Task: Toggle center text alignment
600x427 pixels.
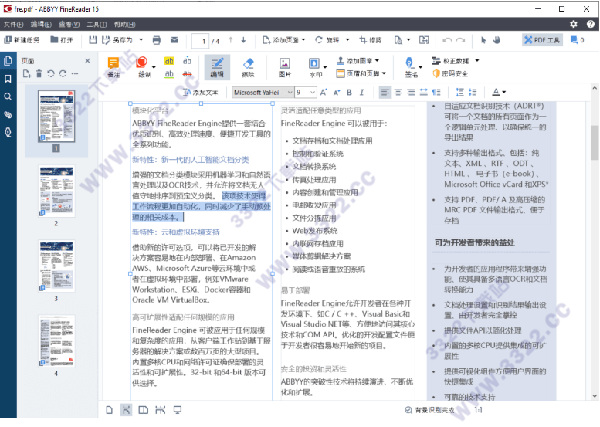Action: [398, 92]
